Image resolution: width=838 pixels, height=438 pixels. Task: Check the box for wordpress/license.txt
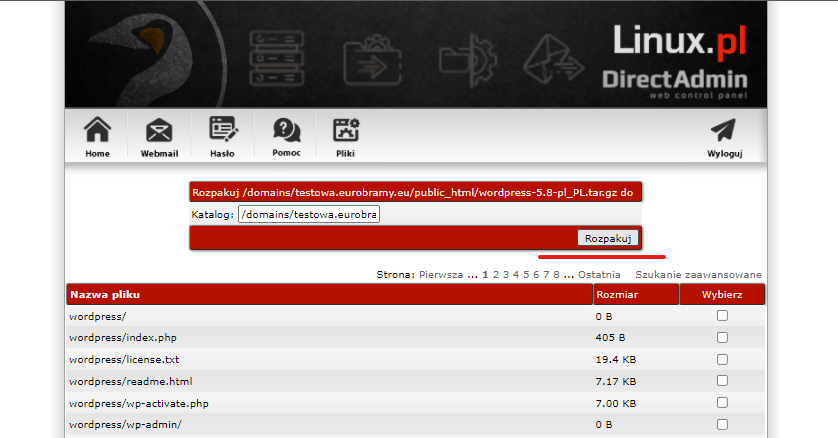722,359
